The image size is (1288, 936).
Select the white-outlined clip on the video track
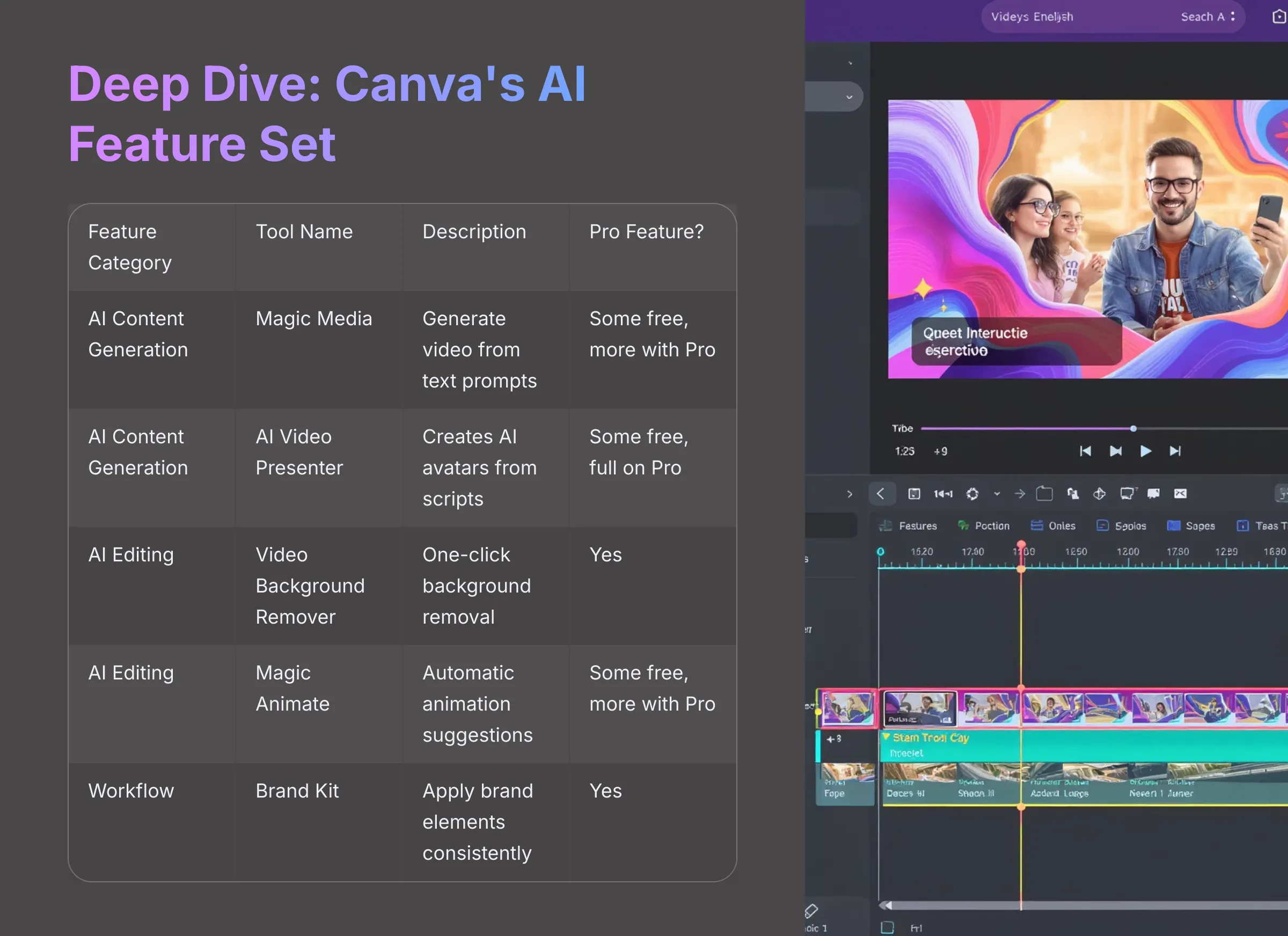920,708
